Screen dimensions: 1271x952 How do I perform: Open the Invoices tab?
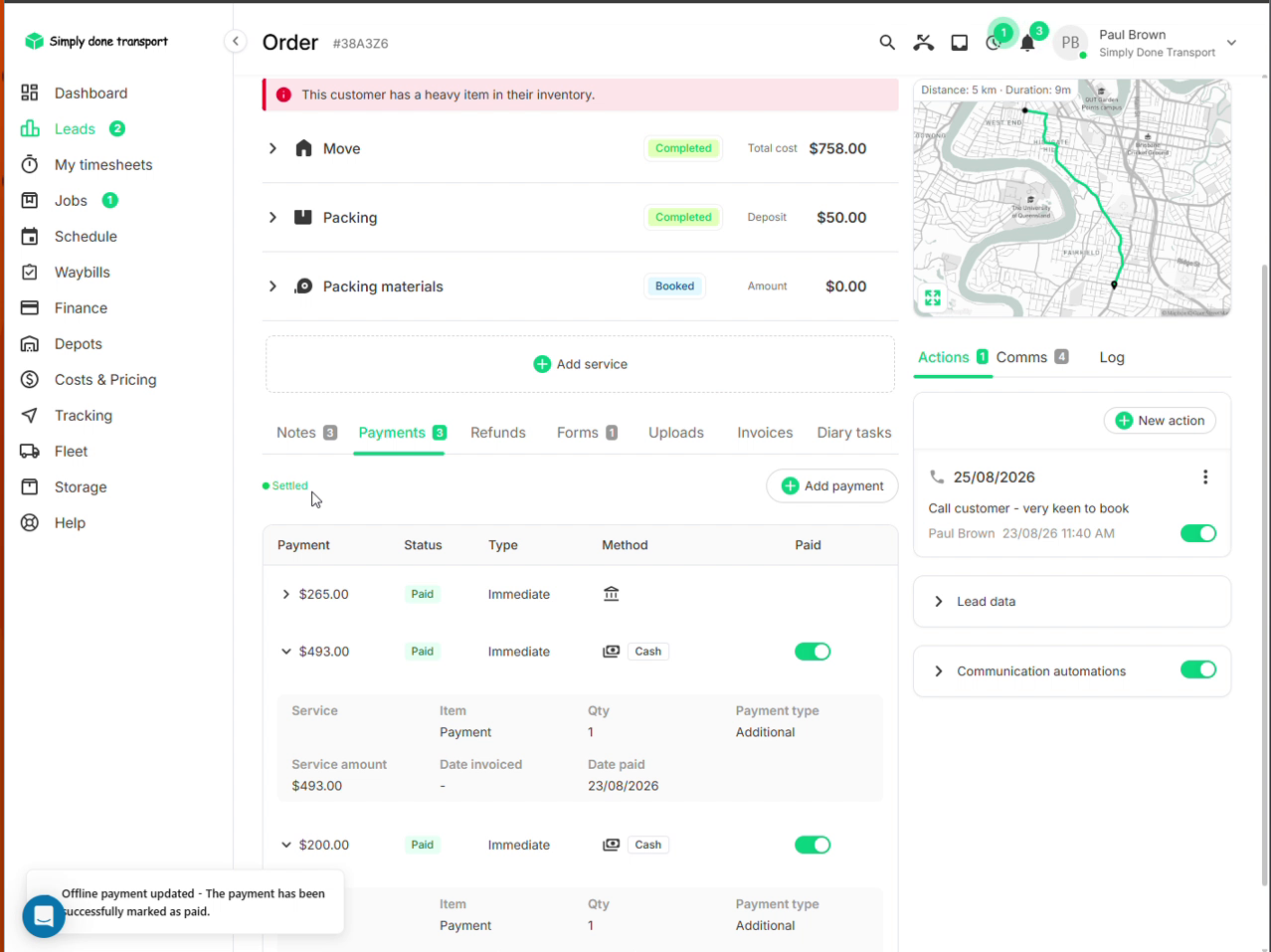click(765, 433)
